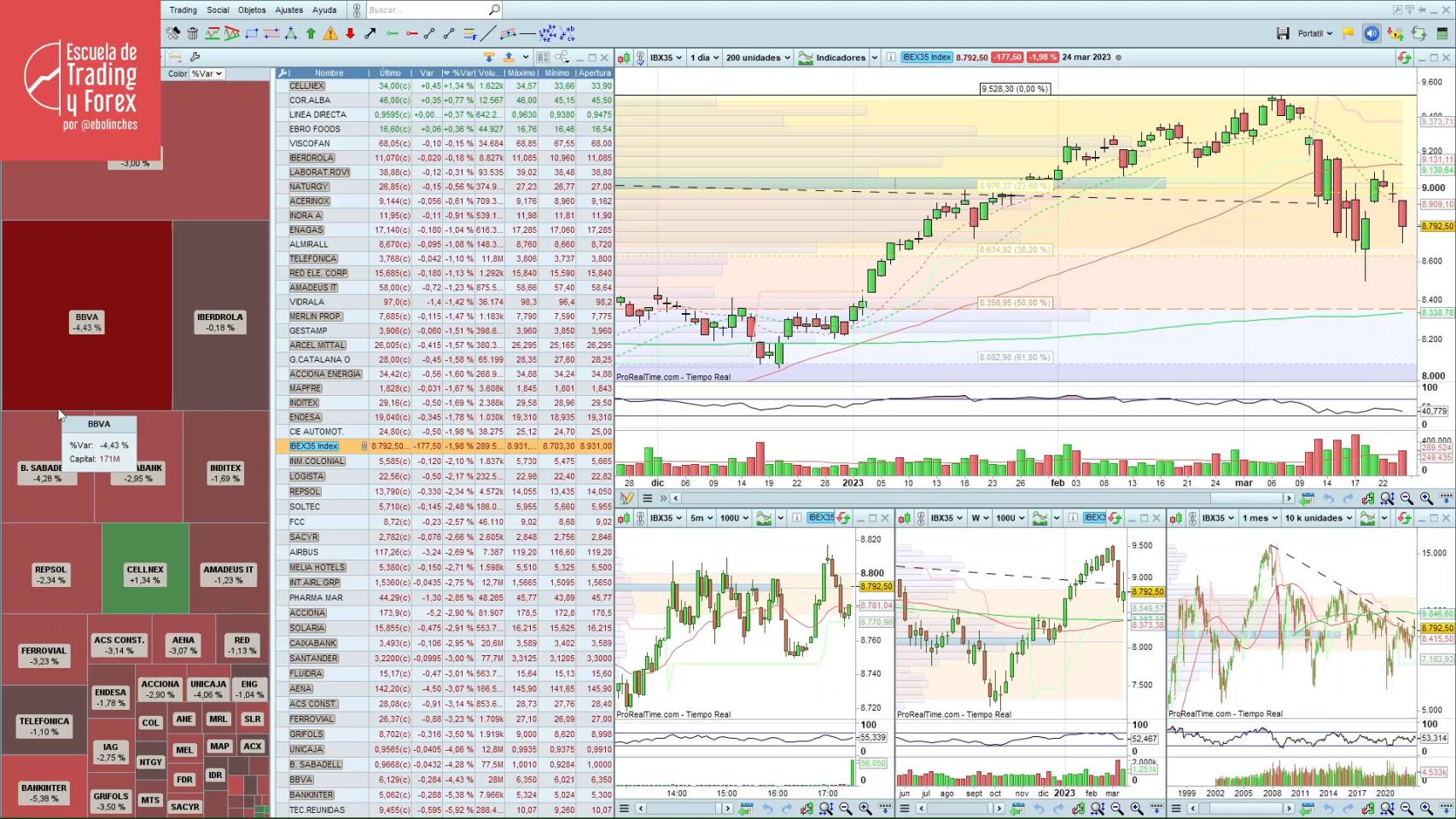Screen dimensions: 1456x819
Task: Click the 'IBEX35 Index' label on main chart
Action: coord(927,57)
